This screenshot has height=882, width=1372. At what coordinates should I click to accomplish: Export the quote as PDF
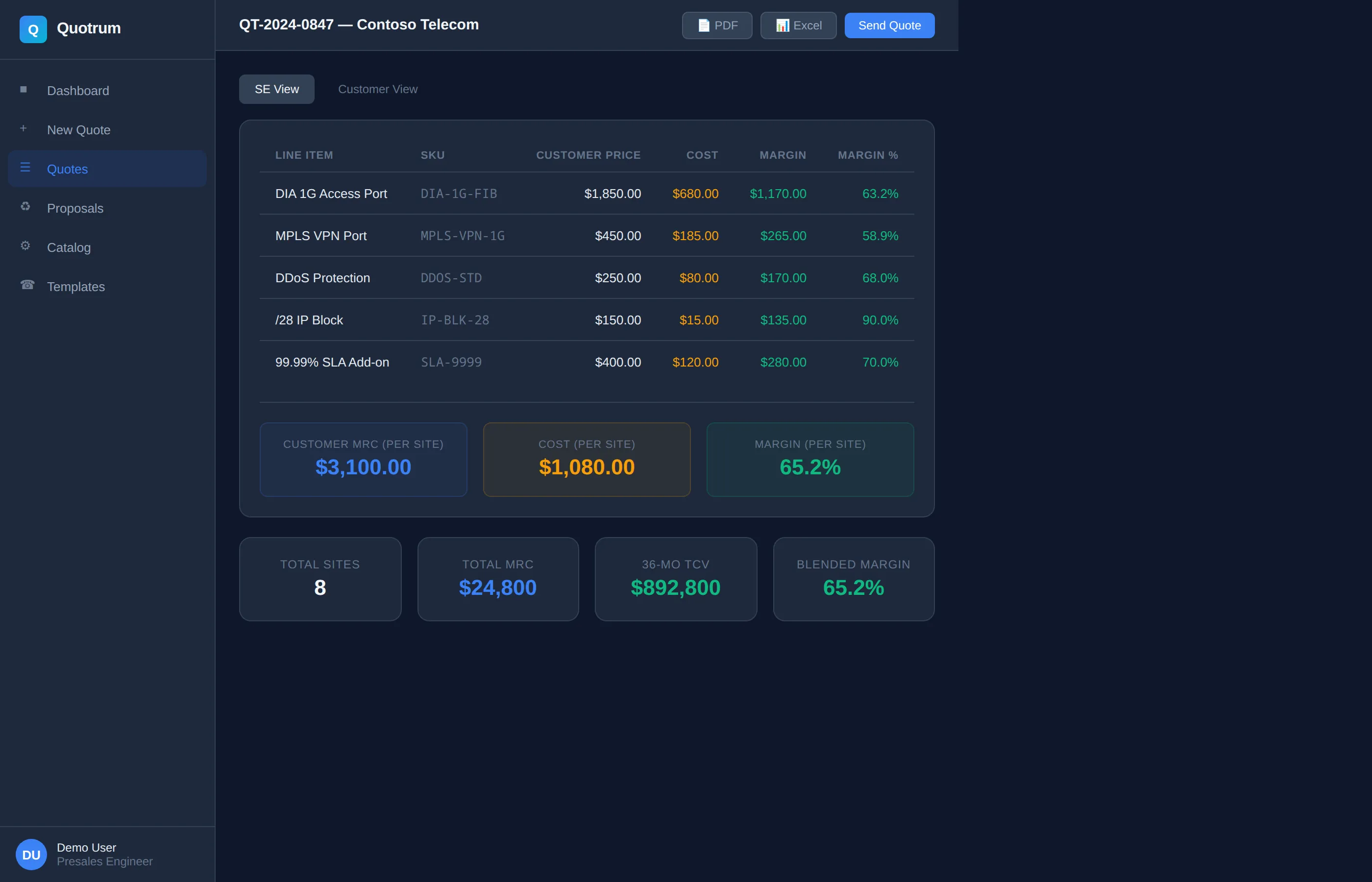(x=717, y=26)
